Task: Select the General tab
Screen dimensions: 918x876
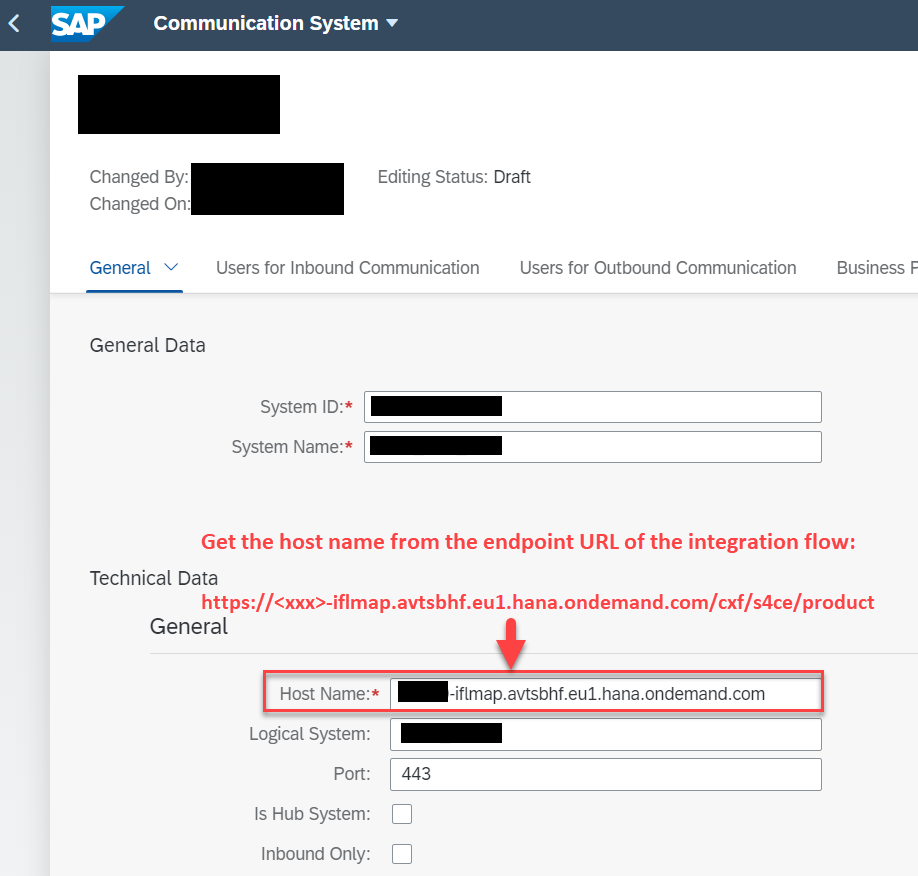Action: click(x=120, y=268)
